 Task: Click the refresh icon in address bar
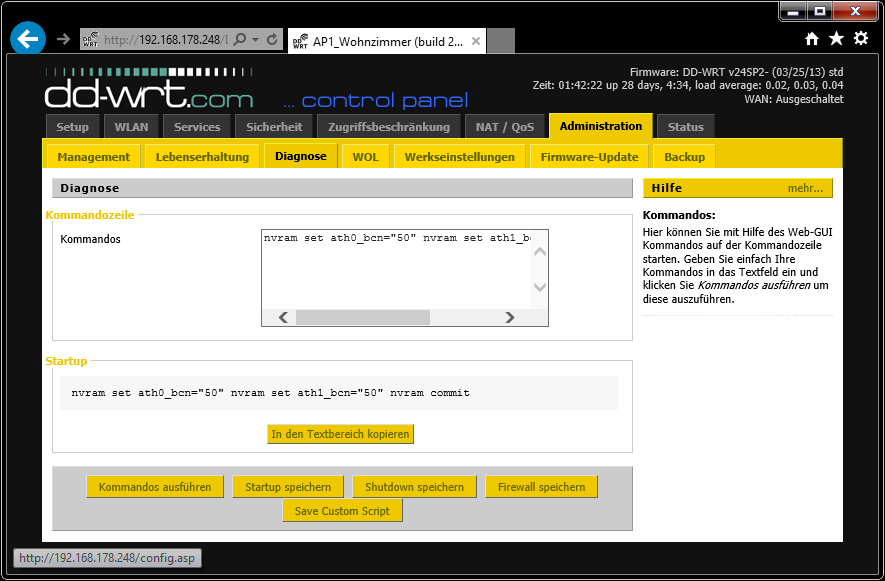pyautogui.click(x=272, y=40)
